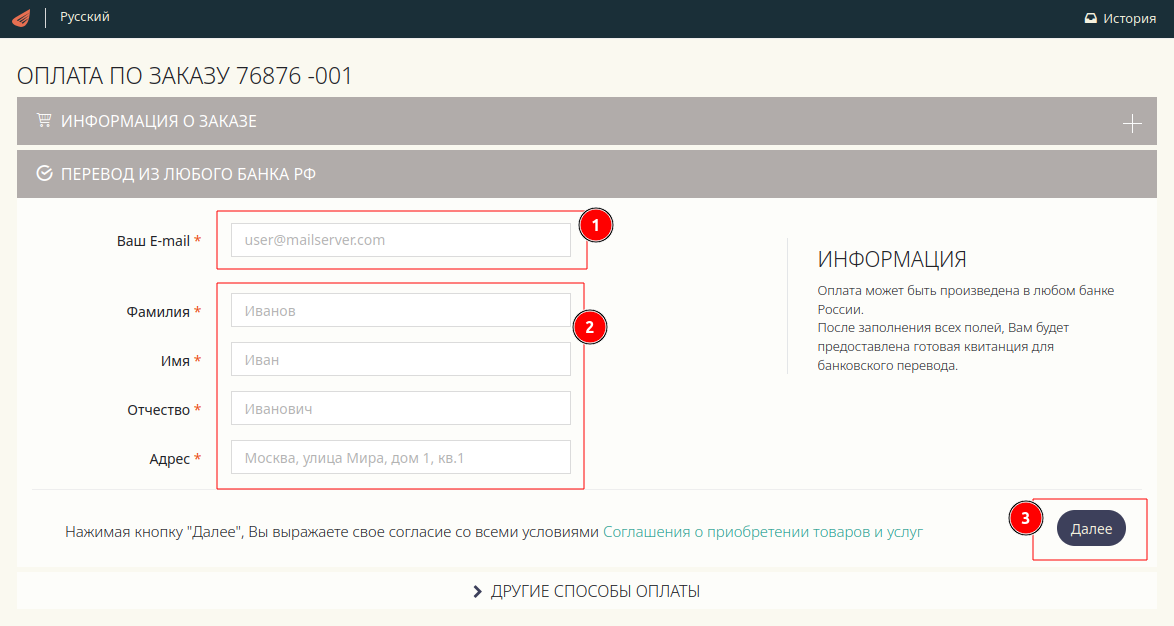The width and height of the screenshot is (1174, 626).
Task: Expand ДРУГИЕ СПОСОБЫ ОПЛАТЫ section
Action: coord(587,591)
